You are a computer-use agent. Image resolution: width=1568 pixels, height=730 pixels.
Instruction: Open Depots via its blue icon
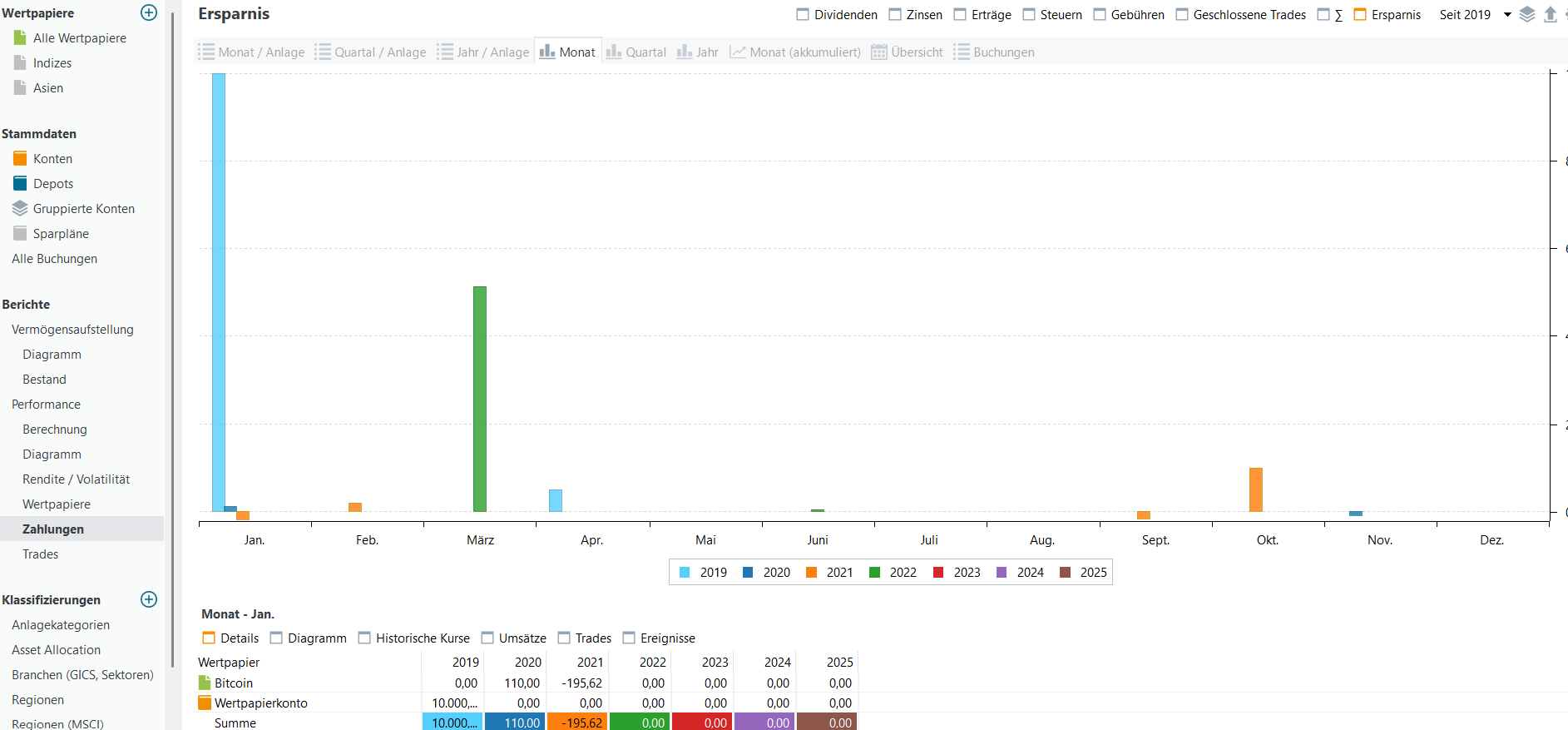click(20, 183)
